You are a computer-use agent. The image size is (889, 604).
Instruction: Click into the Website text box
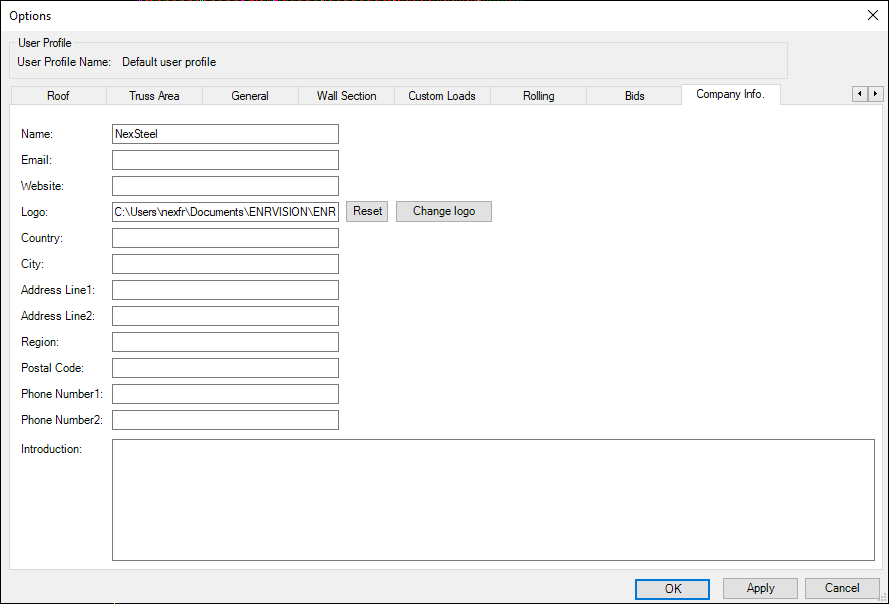tap(225, 186)
